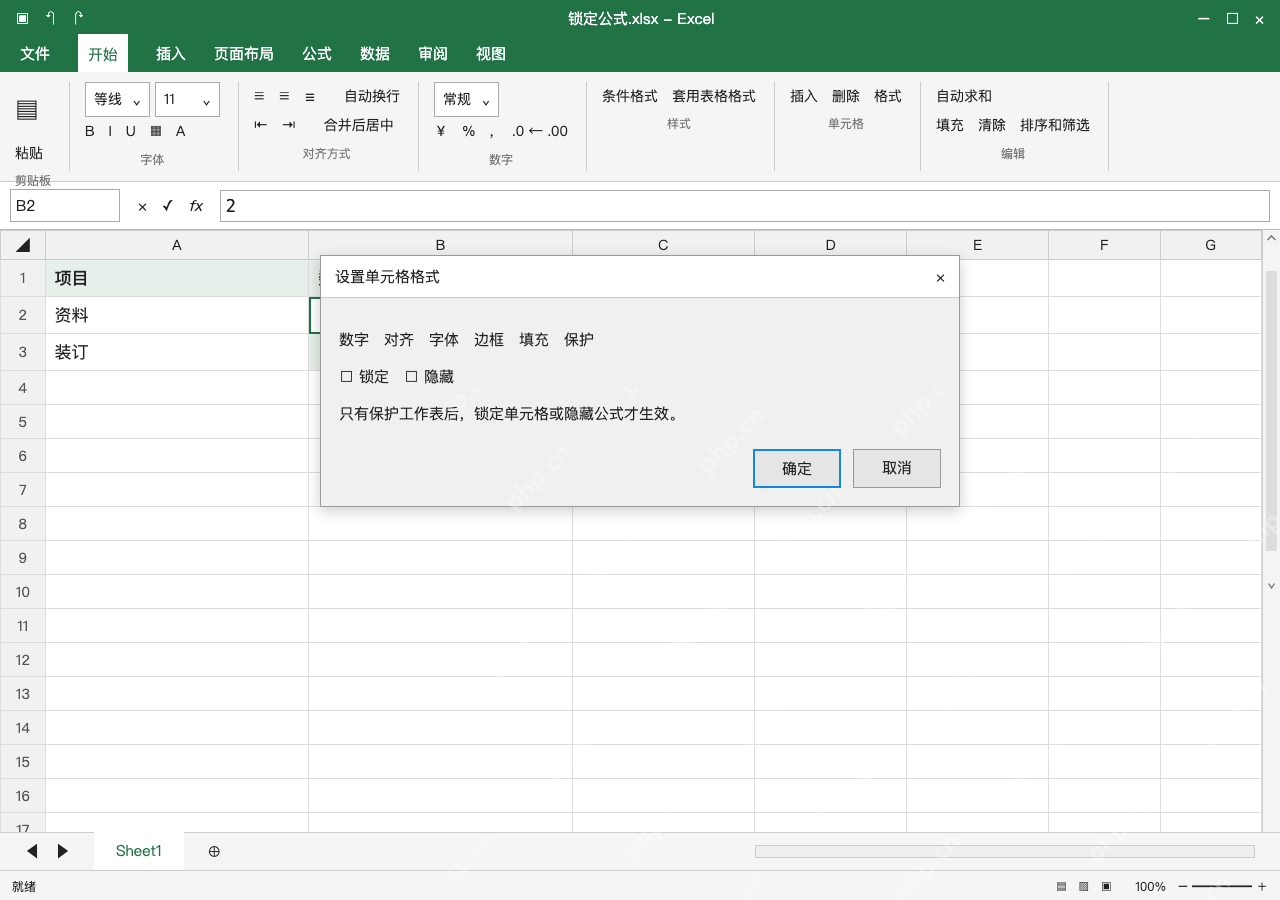This screenshot has width=1280, height=900.
Task: Open the 审阅 ribbon tab
Action: coord(433,54)
